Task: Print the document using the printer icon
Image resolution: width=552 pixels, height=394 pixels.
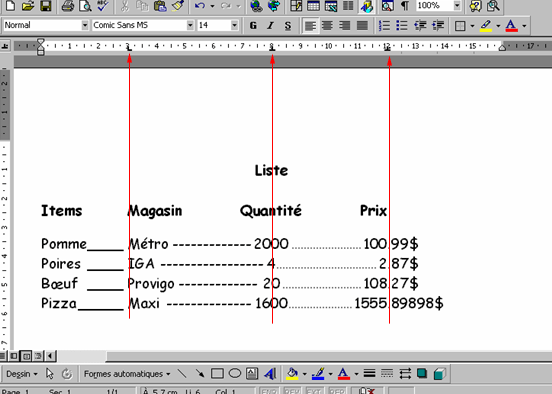Action: [68, 5]
